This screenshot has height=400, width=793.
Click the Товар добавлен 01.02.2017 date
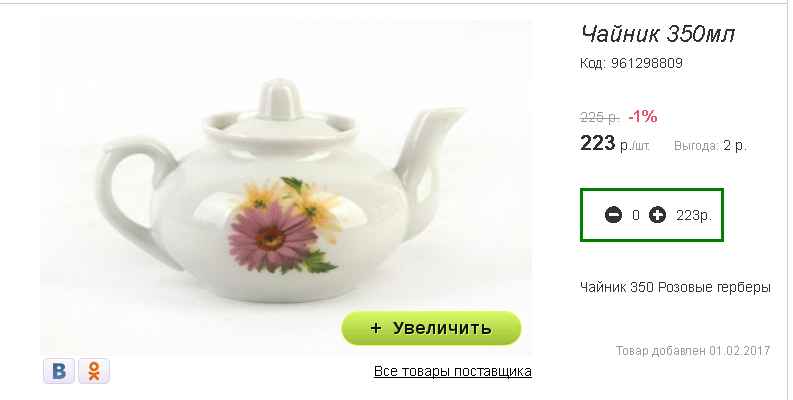693,350
